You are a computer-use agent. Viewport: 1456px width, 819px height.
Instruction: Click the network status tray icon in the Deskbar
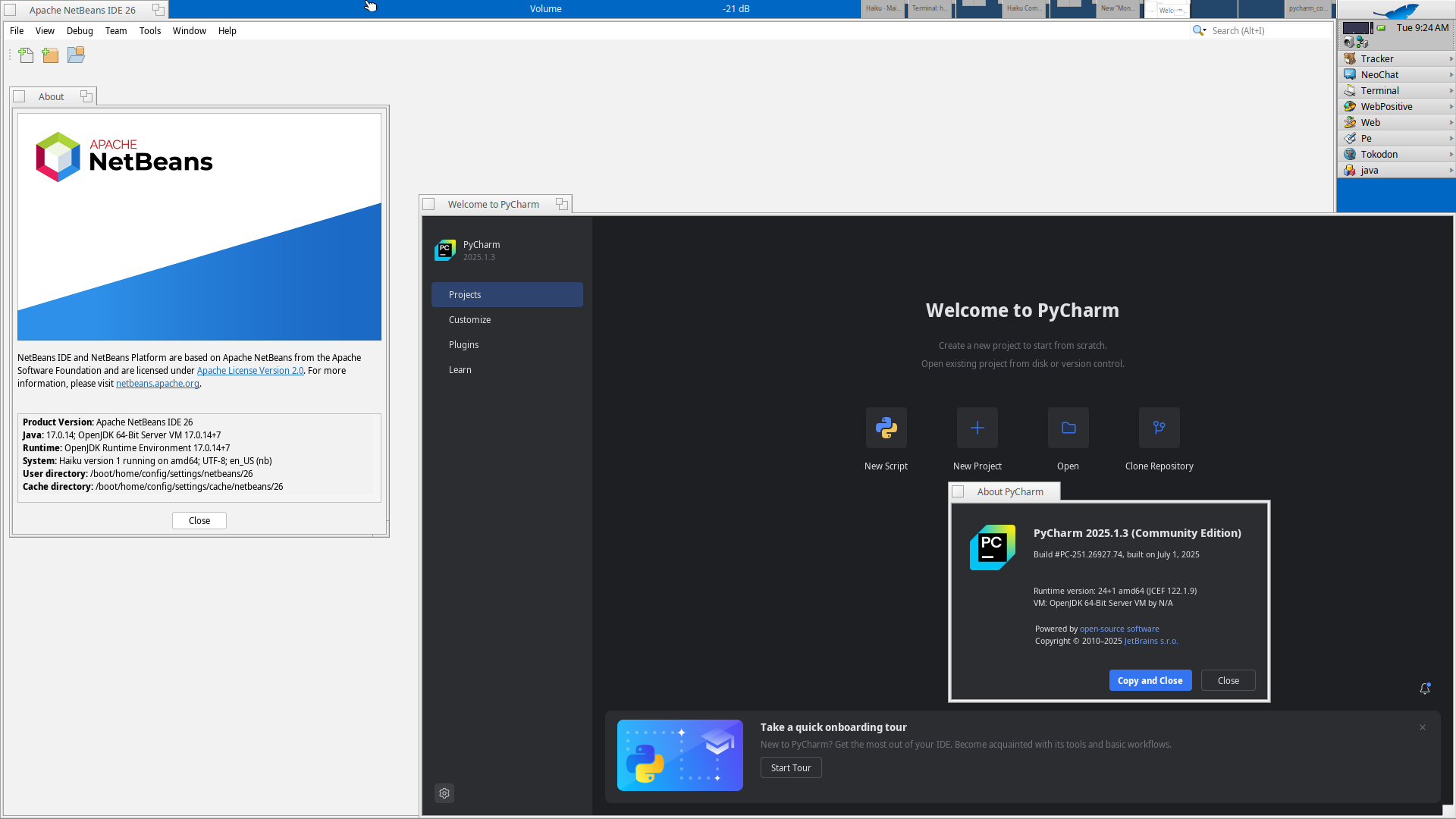click(1362, 42)
